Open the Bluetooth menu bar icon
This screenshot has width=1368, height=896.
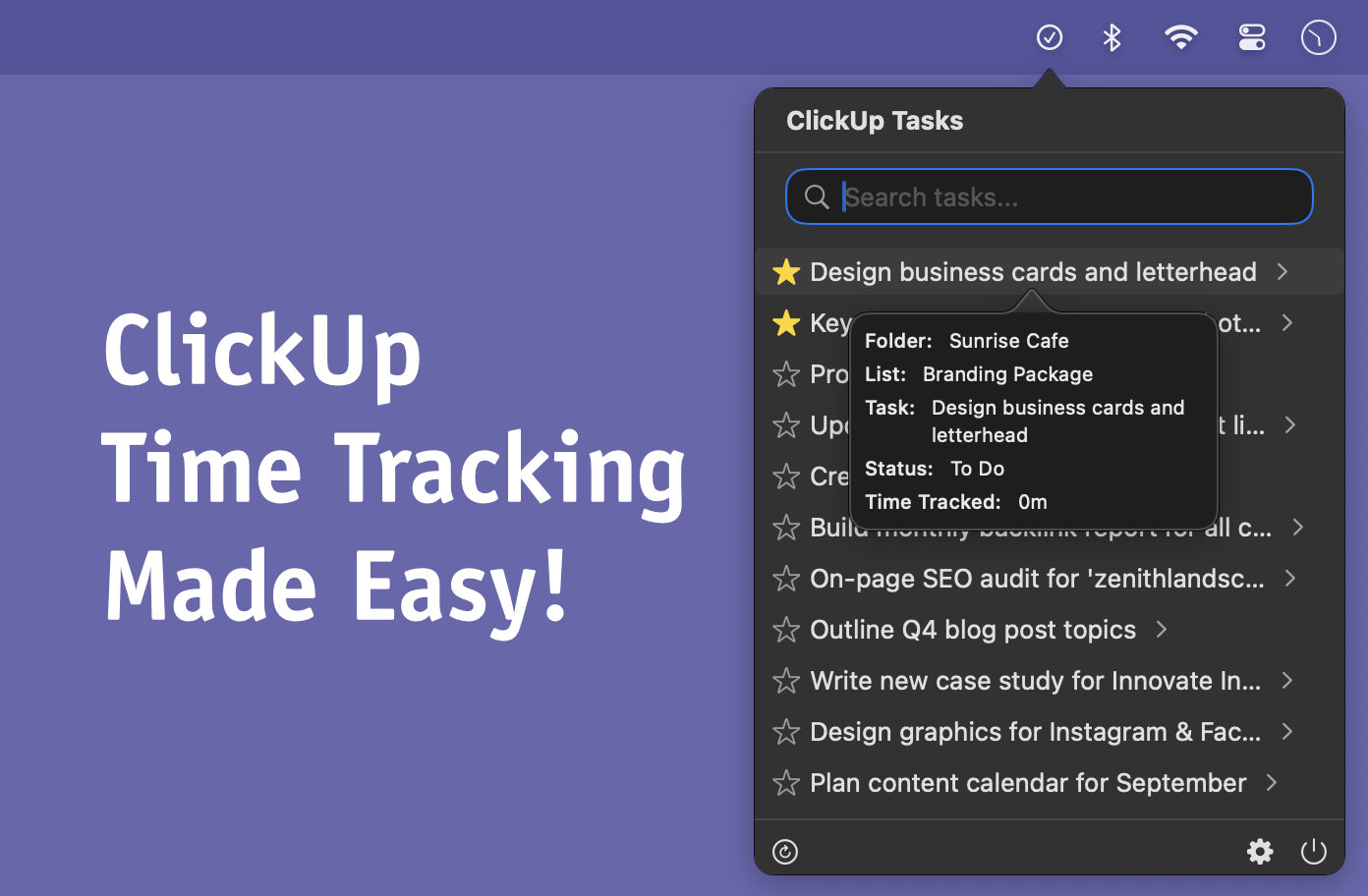pyautogui.click(x=1111, y=38)
